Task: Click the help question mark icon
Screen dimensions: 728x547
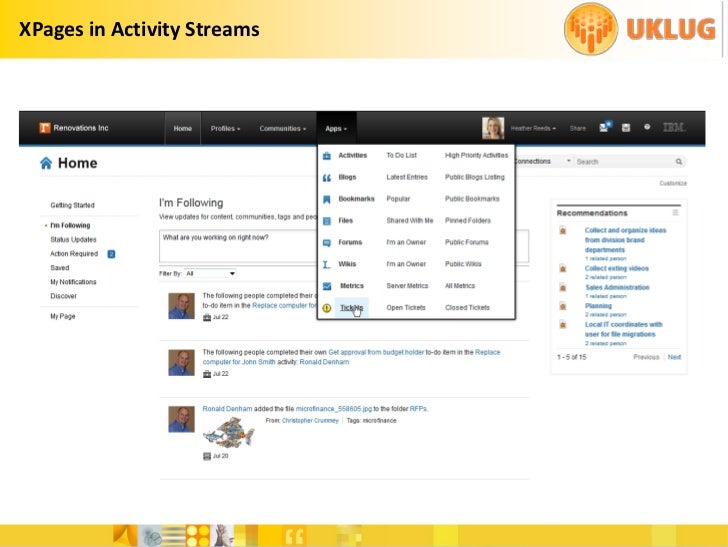Action: click(x=647, y=127)
